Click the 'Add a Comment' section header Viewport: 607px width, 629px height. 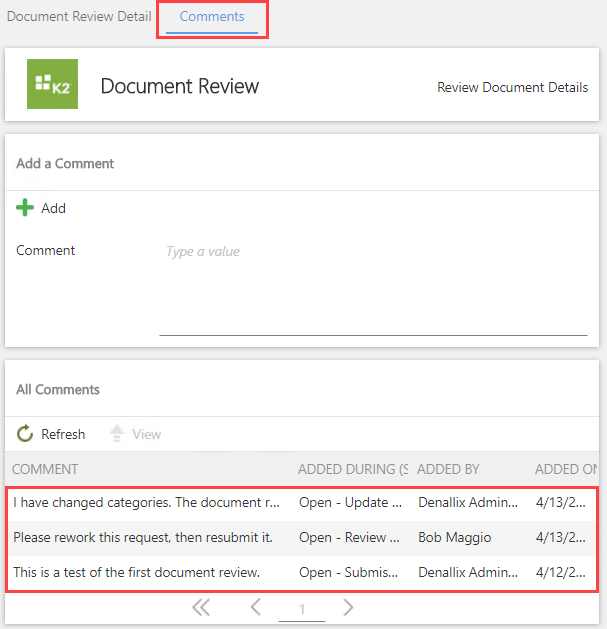[65, 163]
